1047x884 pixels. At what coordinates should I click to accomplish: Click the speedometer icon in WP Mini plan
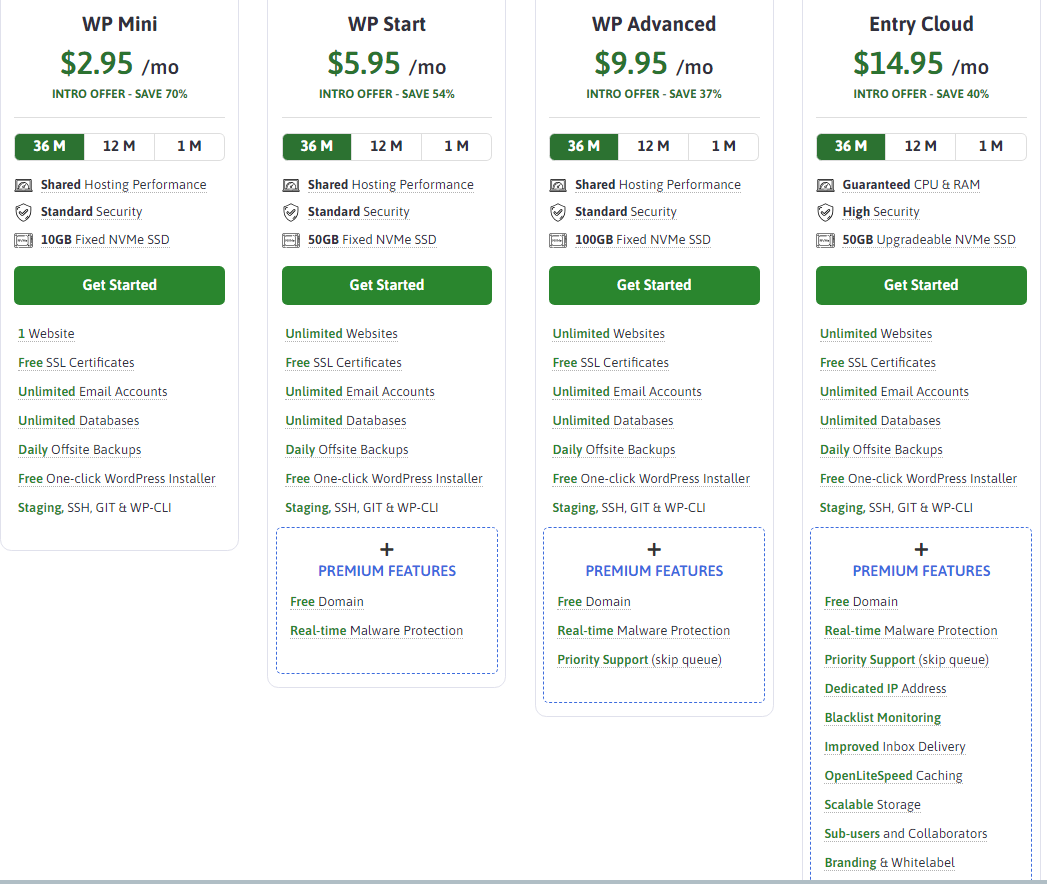coord(23,185)
